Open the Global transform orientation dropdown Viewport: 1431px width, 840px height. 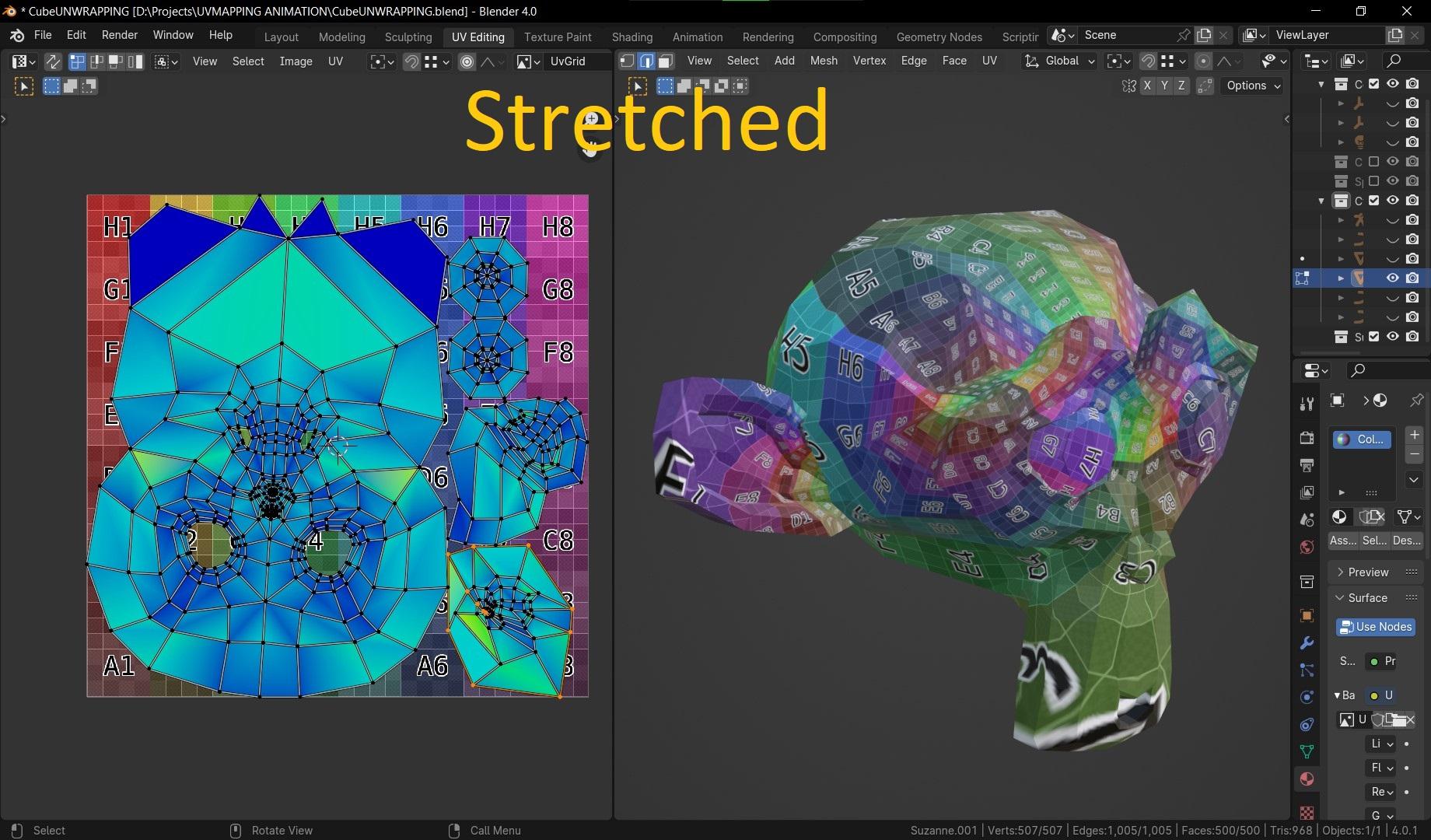pos(1061,61)
